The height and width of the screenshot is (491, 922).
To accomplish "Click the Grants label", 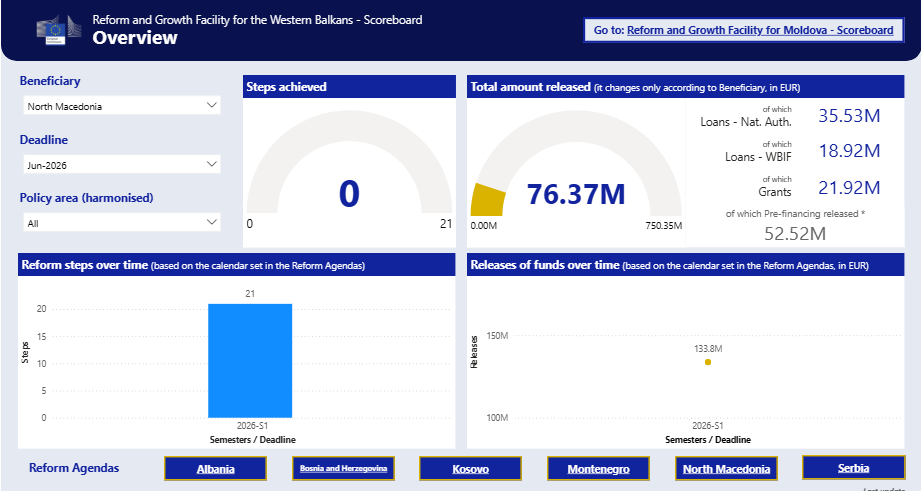I will tap(775, 192).
